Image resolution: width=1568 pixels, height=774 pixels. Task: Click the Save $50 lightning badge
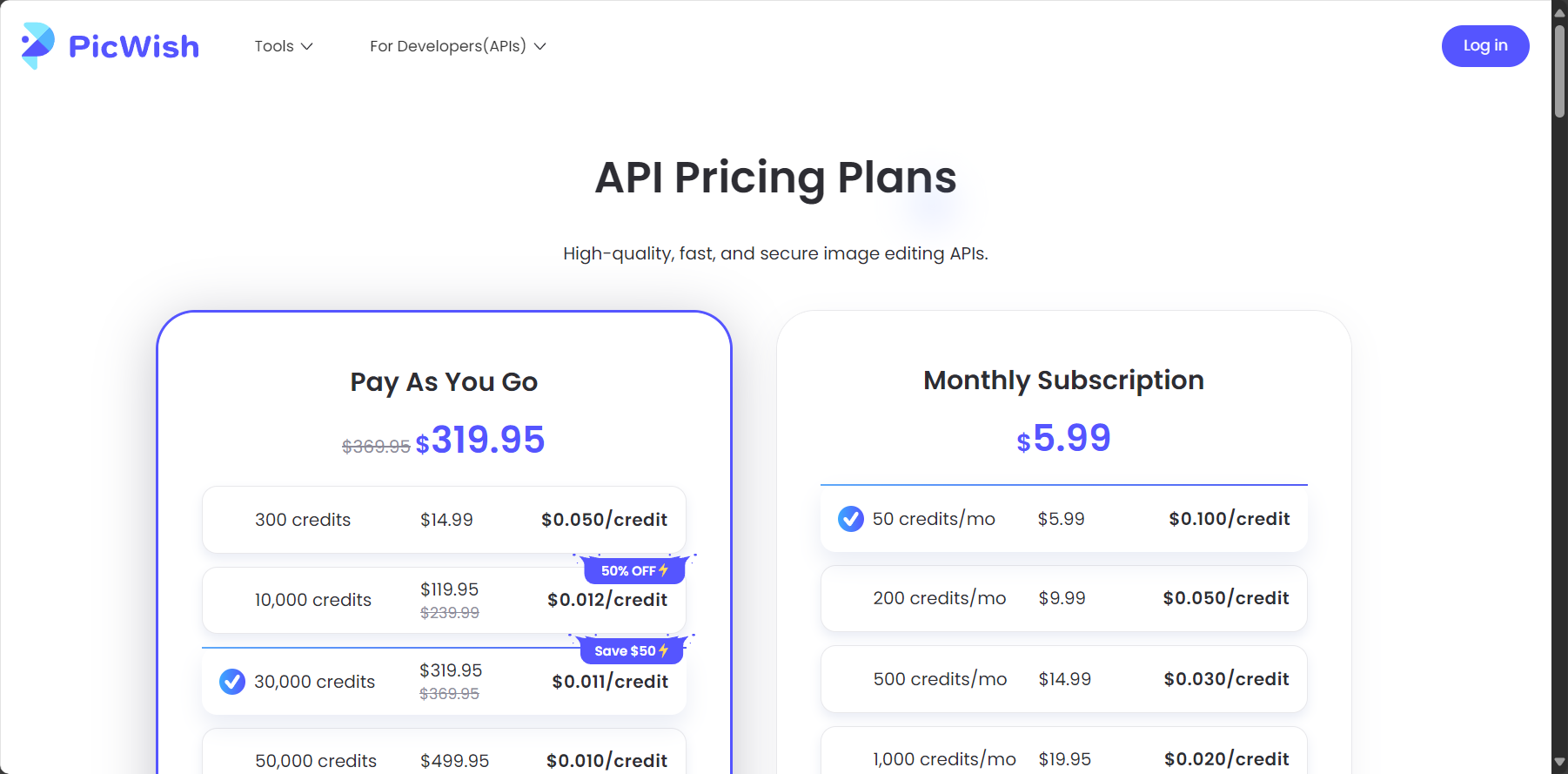click(x=632, y=650)
